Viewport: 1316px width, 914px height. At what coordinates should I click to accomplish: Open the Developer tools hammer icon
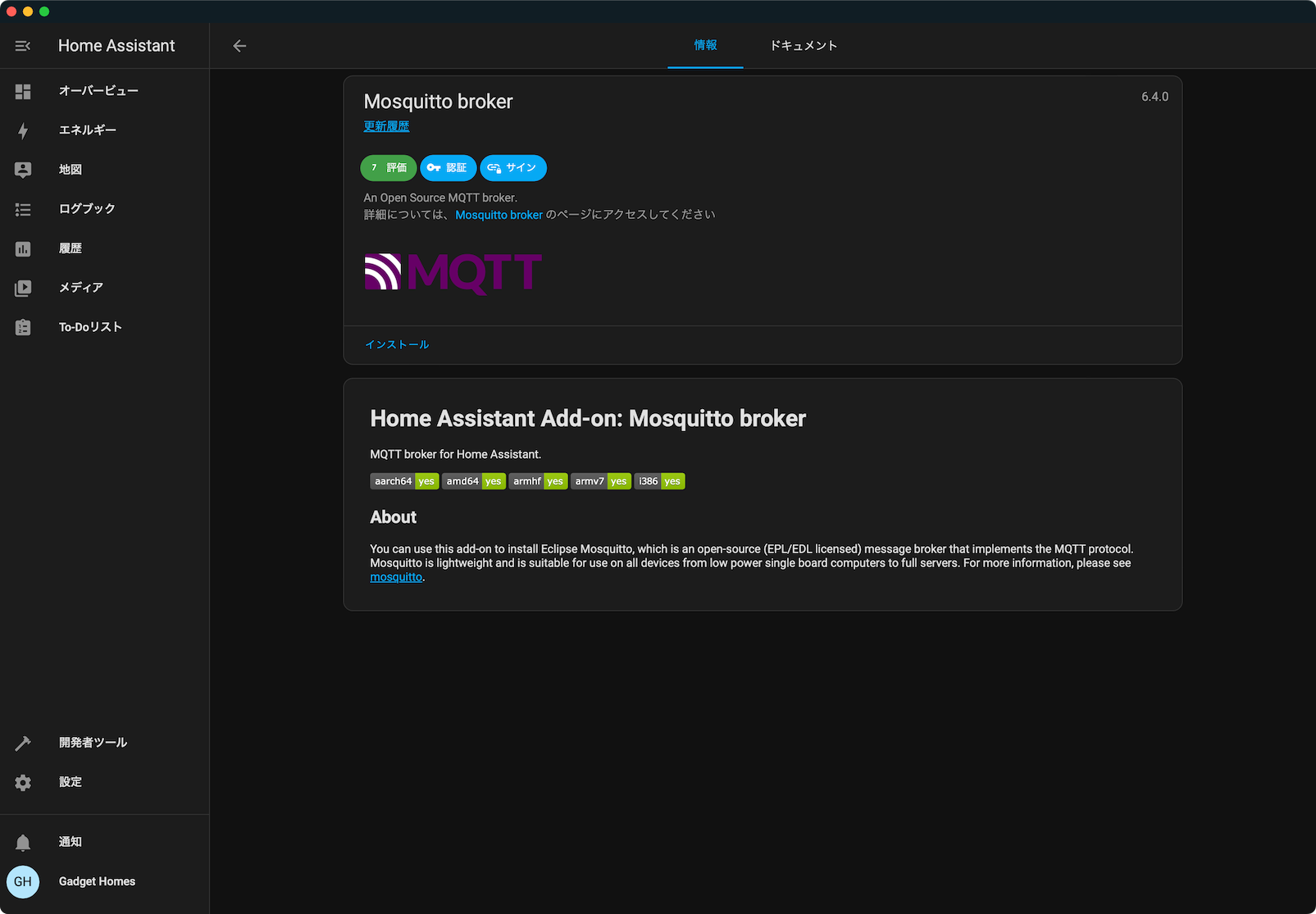click(23, 743)
